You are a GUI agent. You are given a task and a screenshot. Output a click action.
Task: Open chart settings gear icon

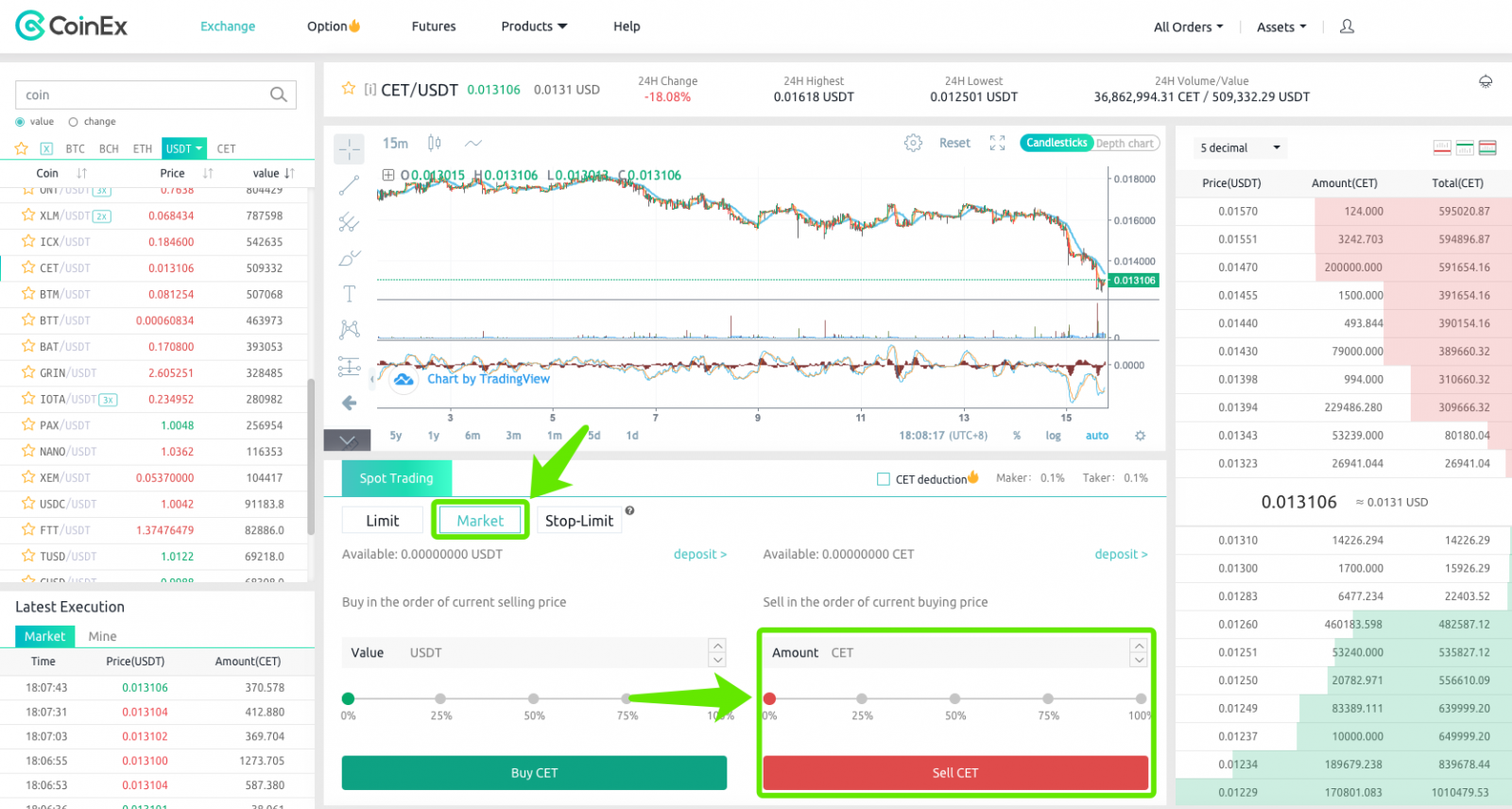pos(913,143)
